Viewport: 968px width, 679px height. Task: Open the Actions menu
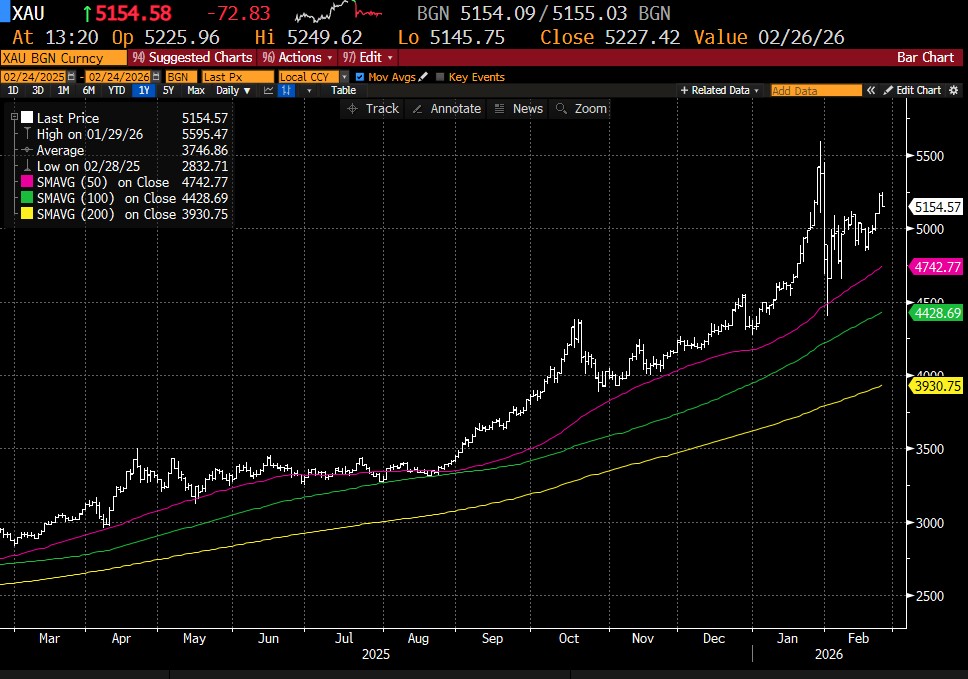click(x=302, y=57)
